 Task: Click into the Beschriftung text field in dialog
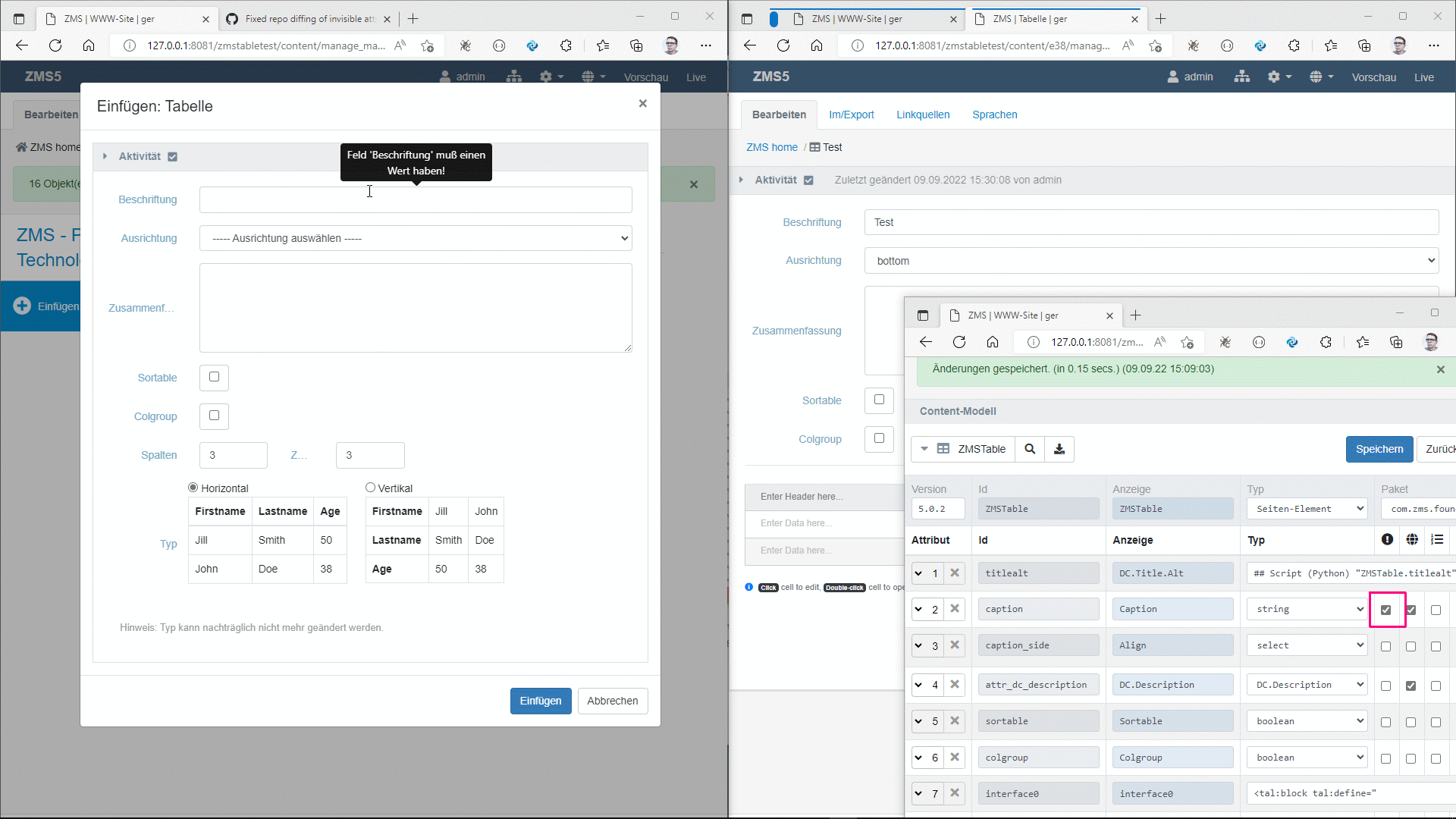[416, 200]
